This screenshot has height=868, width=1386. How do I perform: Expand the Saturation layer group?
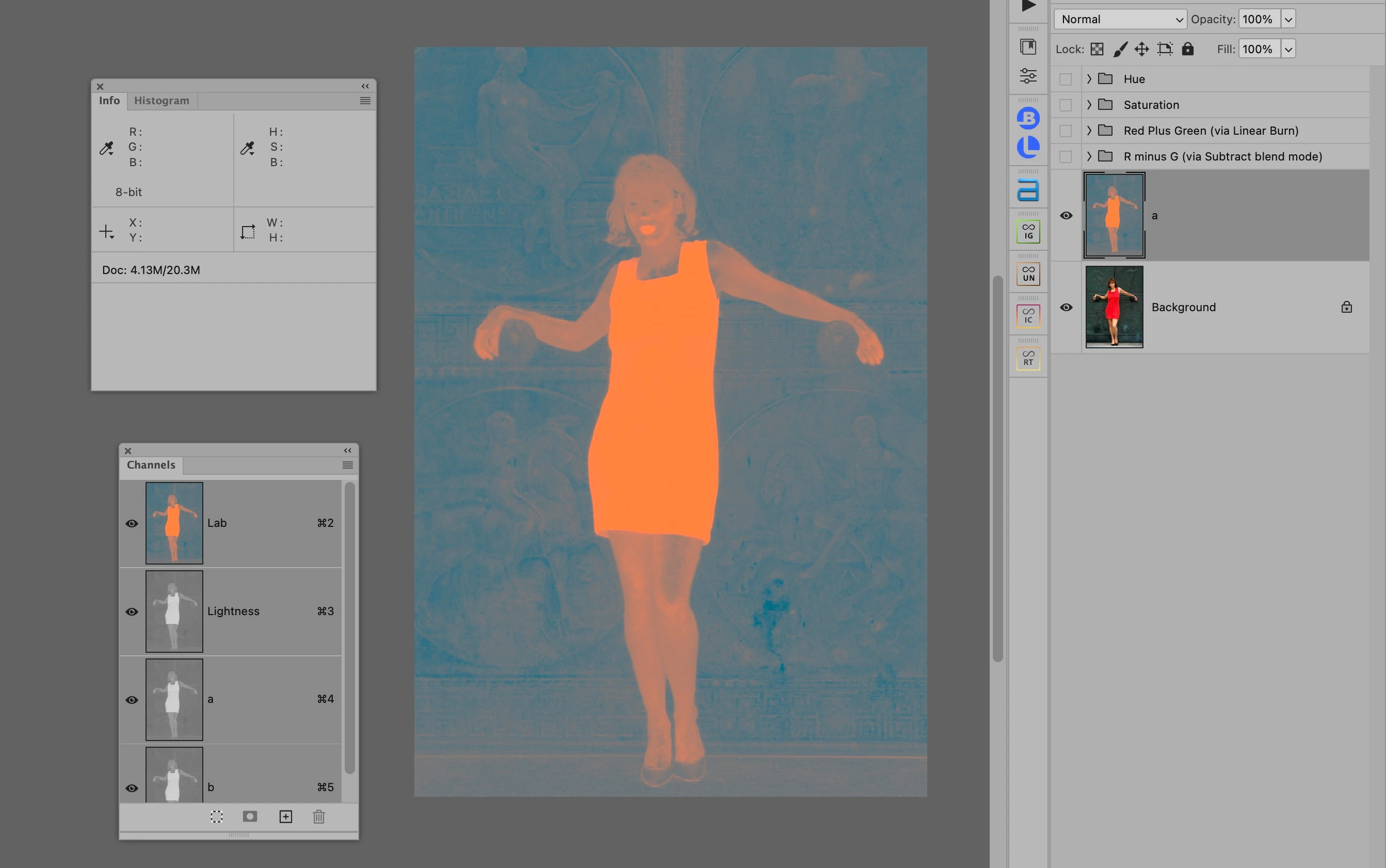coord(1089,104)
